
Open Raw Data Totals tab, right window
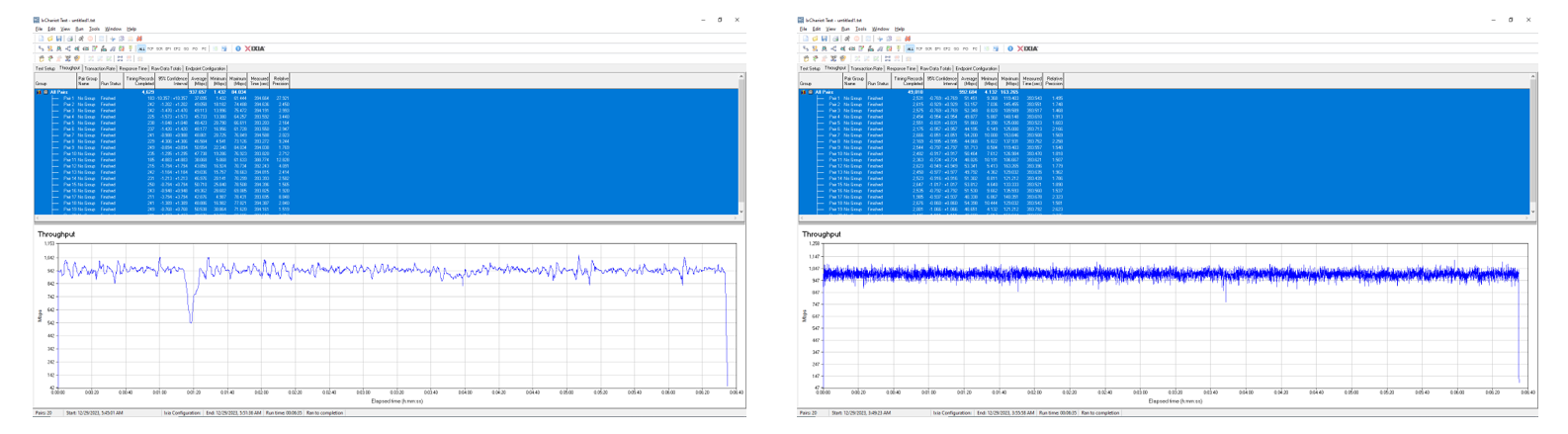(x=935, y=68)
